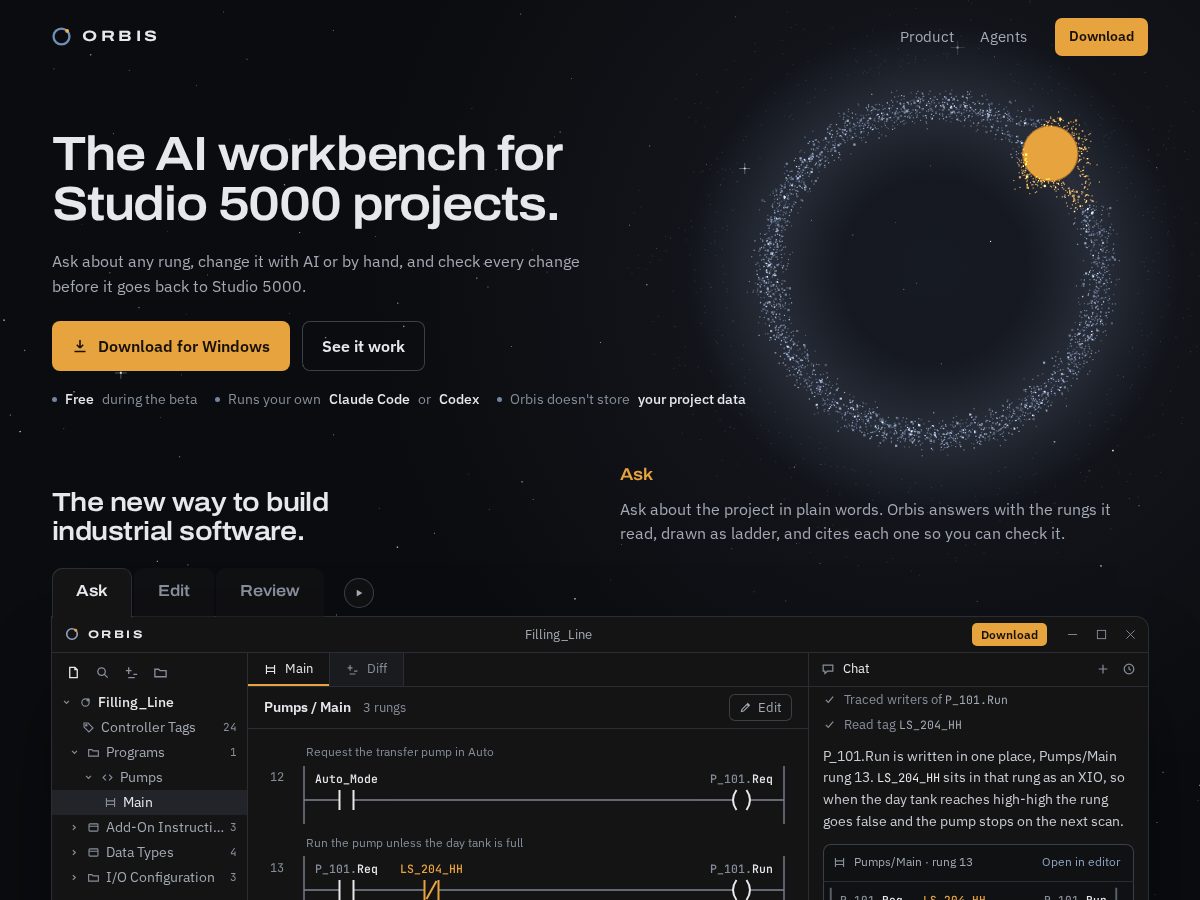Switch to the Diff editor tab
The image size is (1200, 900).
coord(367,669)
